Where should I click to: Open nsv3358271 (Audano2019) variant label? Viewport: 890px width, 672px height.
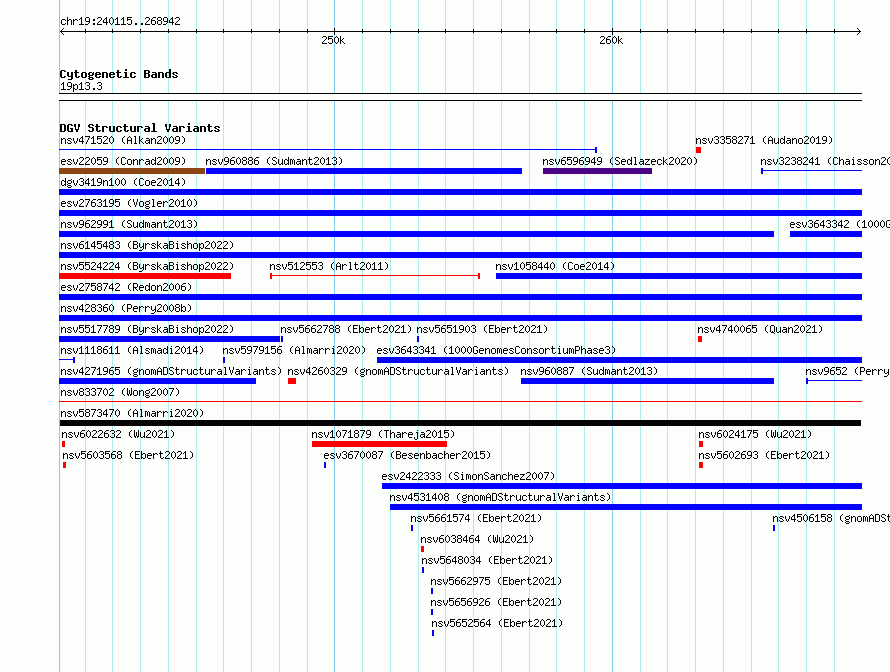[764, 140]
